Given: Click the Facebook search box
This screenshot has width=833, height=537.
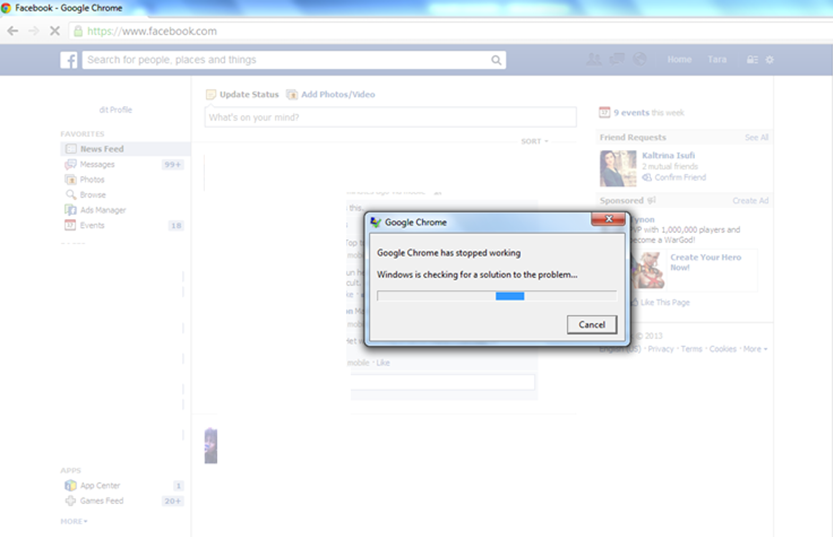Looking at the screenshot, I should [x=294, y=60].
